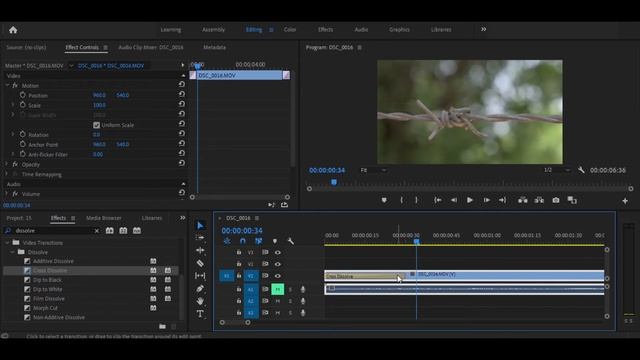Go to the Home screen icon
The image size is (640, 360).
point(13,30)
